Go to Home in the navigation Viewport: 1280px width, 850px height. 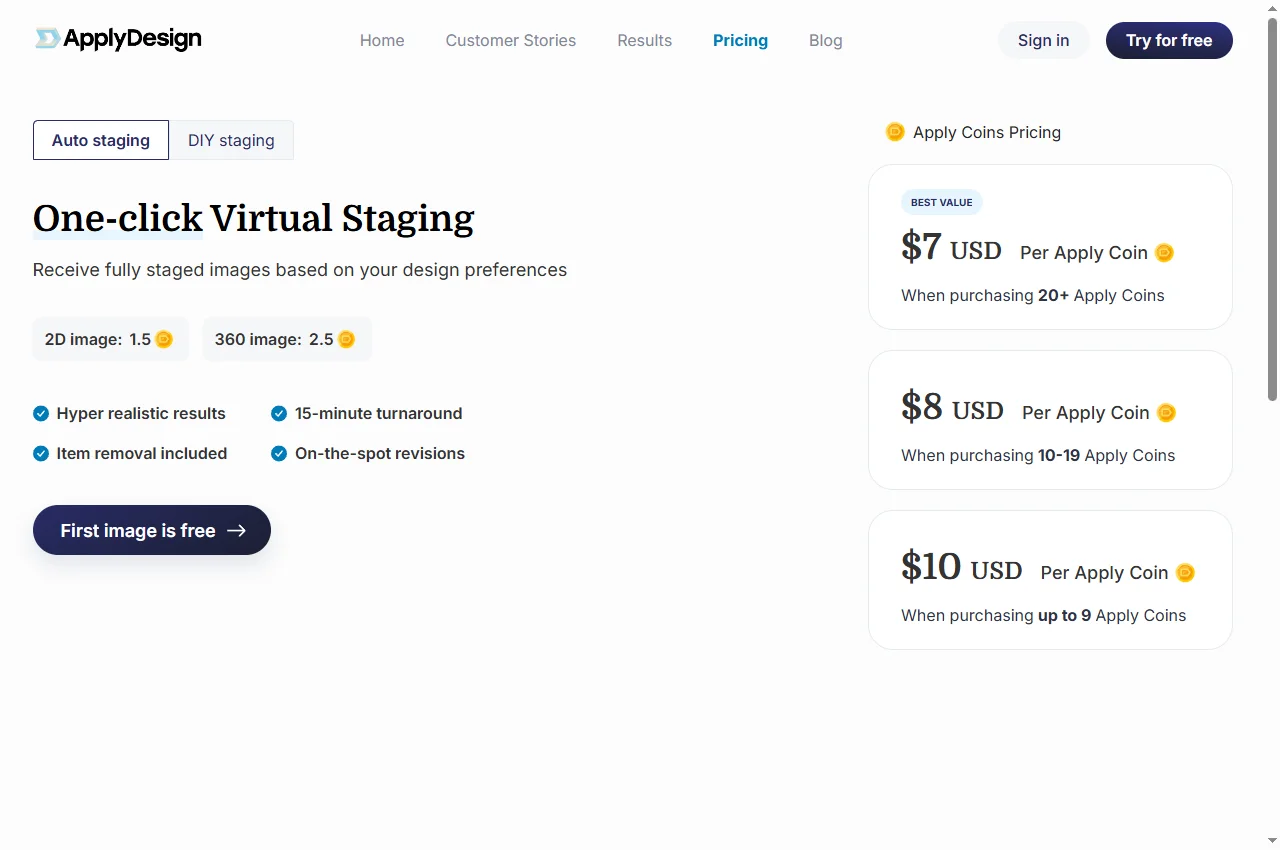(382, 40)
